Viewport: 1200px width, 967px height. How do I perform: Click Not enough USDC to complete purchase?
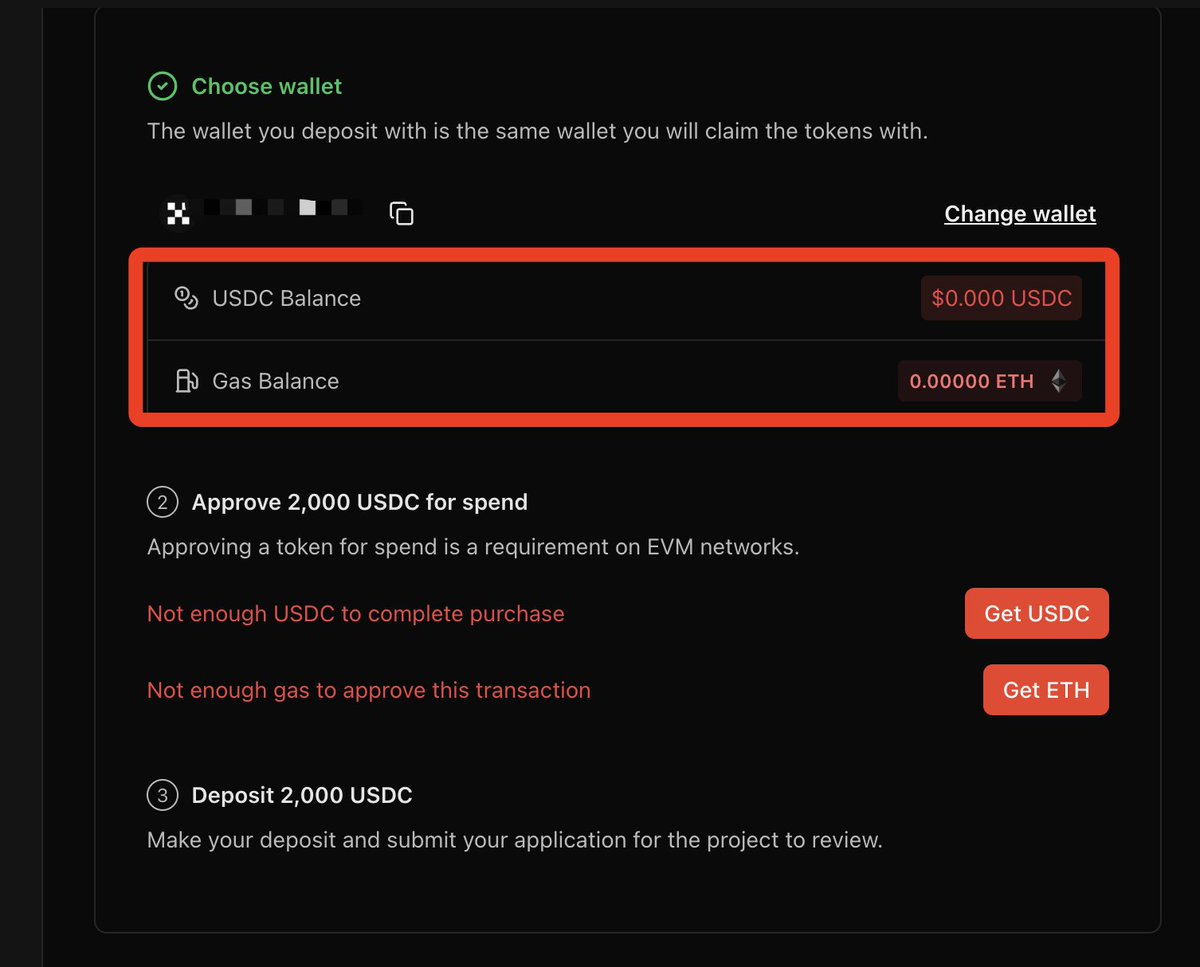pos(356,614)
